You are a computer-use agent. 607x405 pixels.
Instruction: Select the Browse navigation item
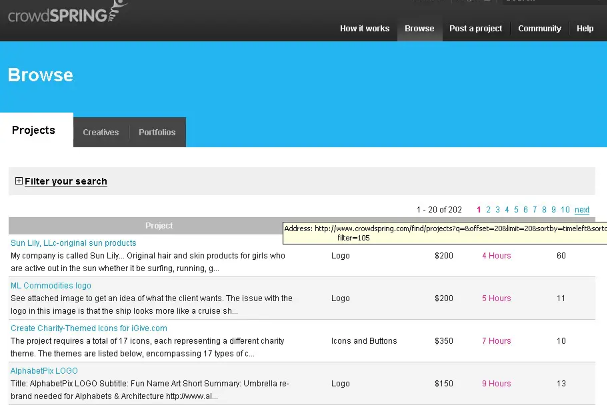pyautogui.click(x=419, y=28)
